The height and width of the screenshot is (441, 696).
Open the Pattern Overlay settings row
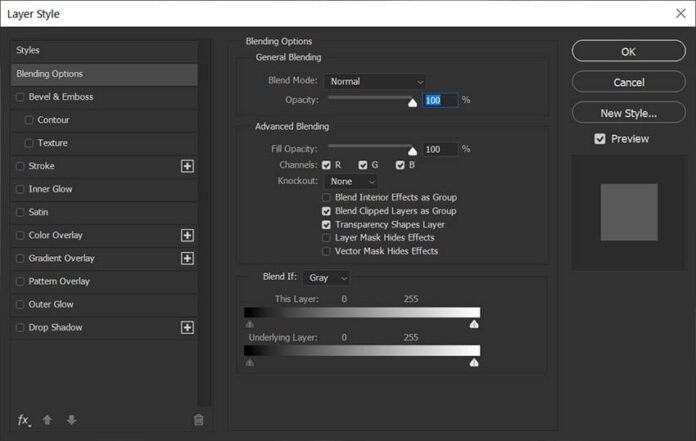tap(104, 281)
